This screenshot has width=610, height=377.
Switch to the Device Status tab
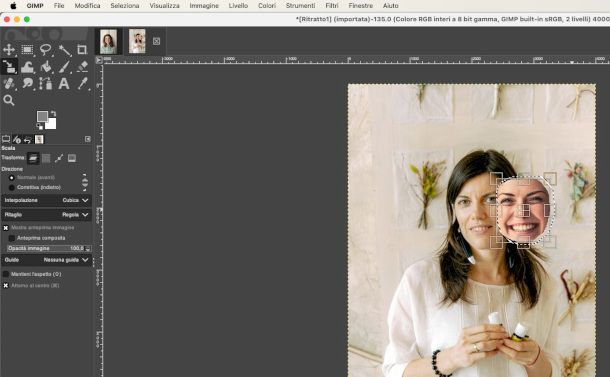(17, 139)
